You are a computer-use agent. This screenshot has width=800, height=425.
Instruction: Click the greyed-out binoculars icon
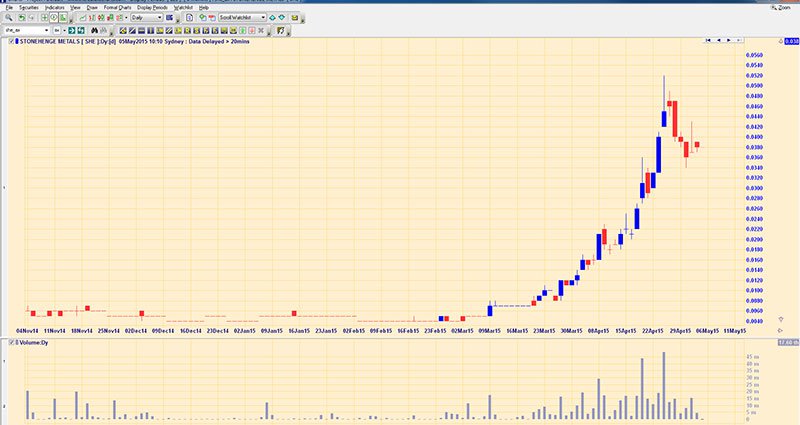pyautogui.click(x=104, y=30)
